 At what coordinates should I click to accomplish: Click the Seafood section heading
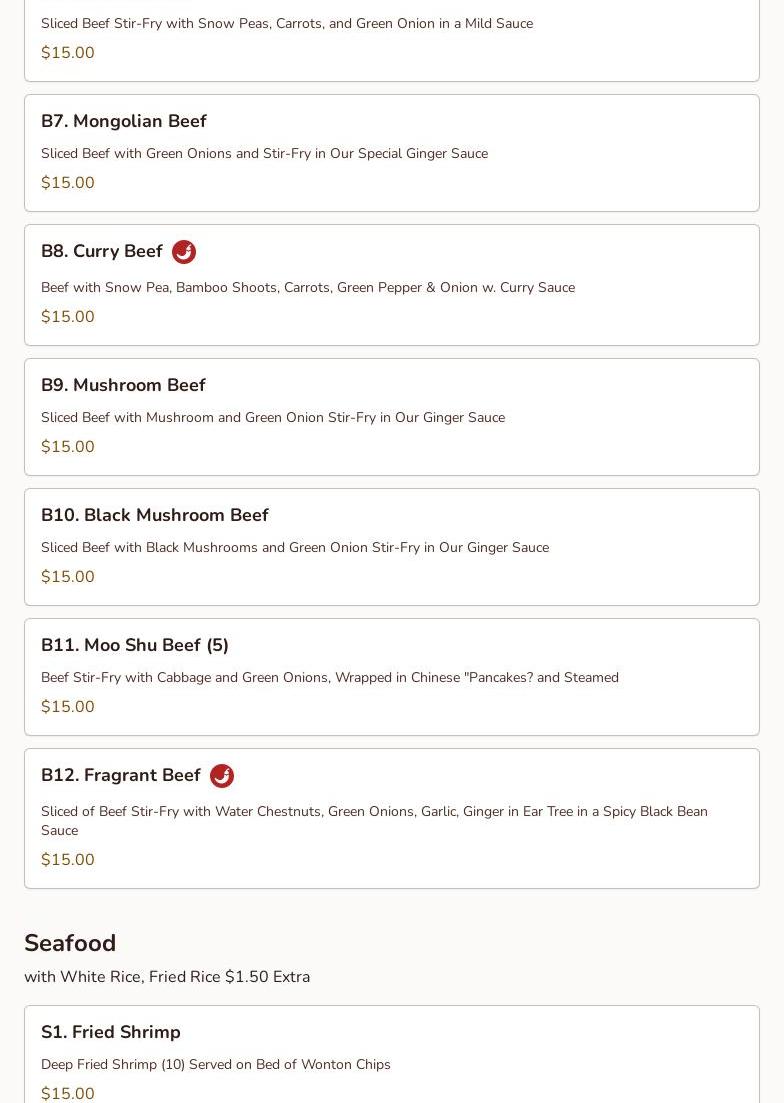coord(70,943)
